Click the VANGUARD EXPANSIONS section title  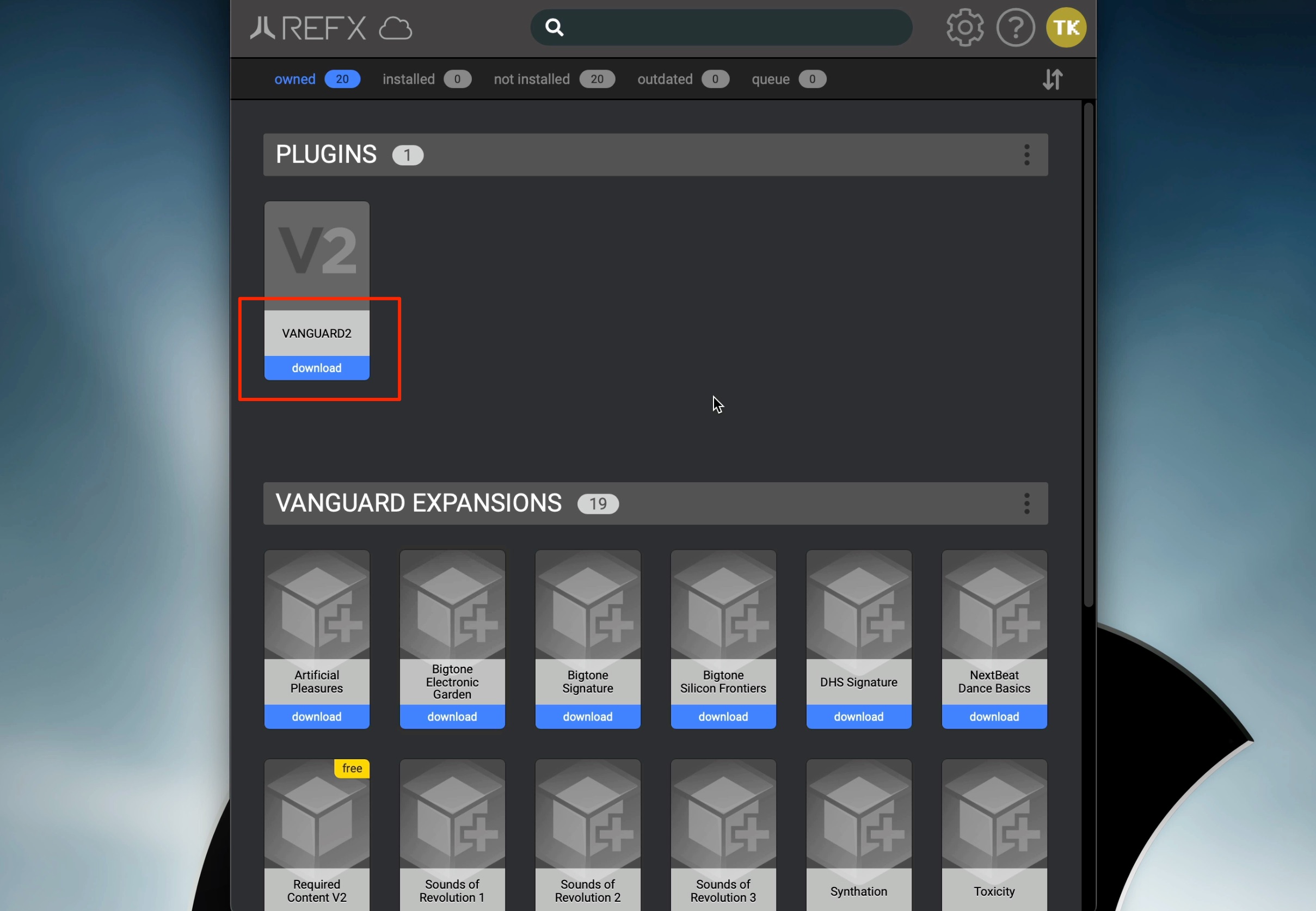tap(419, 503)
